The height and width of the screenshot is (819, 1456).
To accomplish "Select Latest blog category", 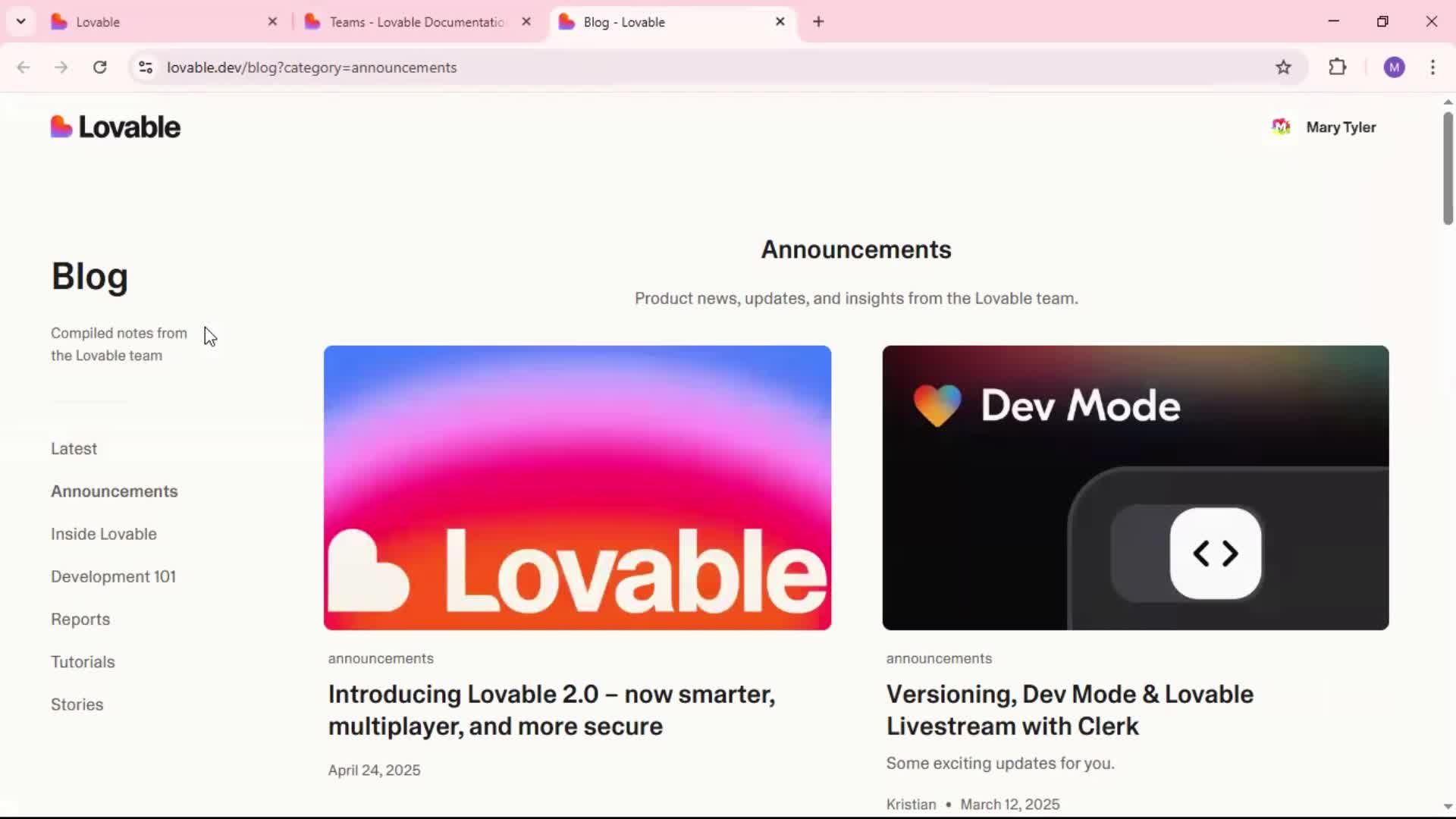I will pyautogui.click(x=74, y=449).
